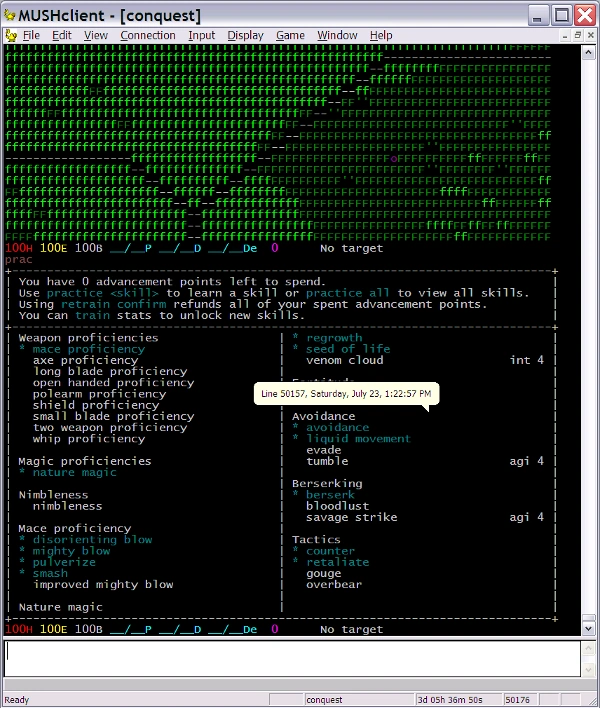
Task: Click 'mace proficiency' skill line
Action: (88, 349)
